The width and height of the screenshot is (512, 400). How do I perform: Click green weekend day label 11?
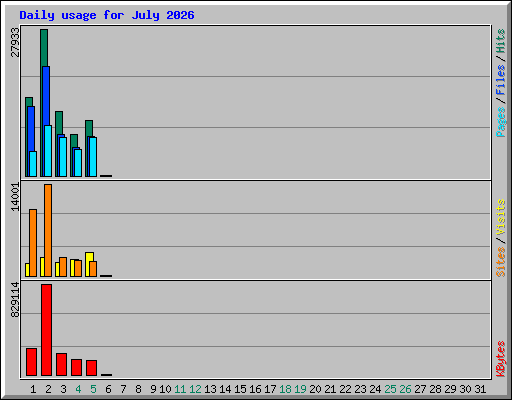[x=180, y=389]
